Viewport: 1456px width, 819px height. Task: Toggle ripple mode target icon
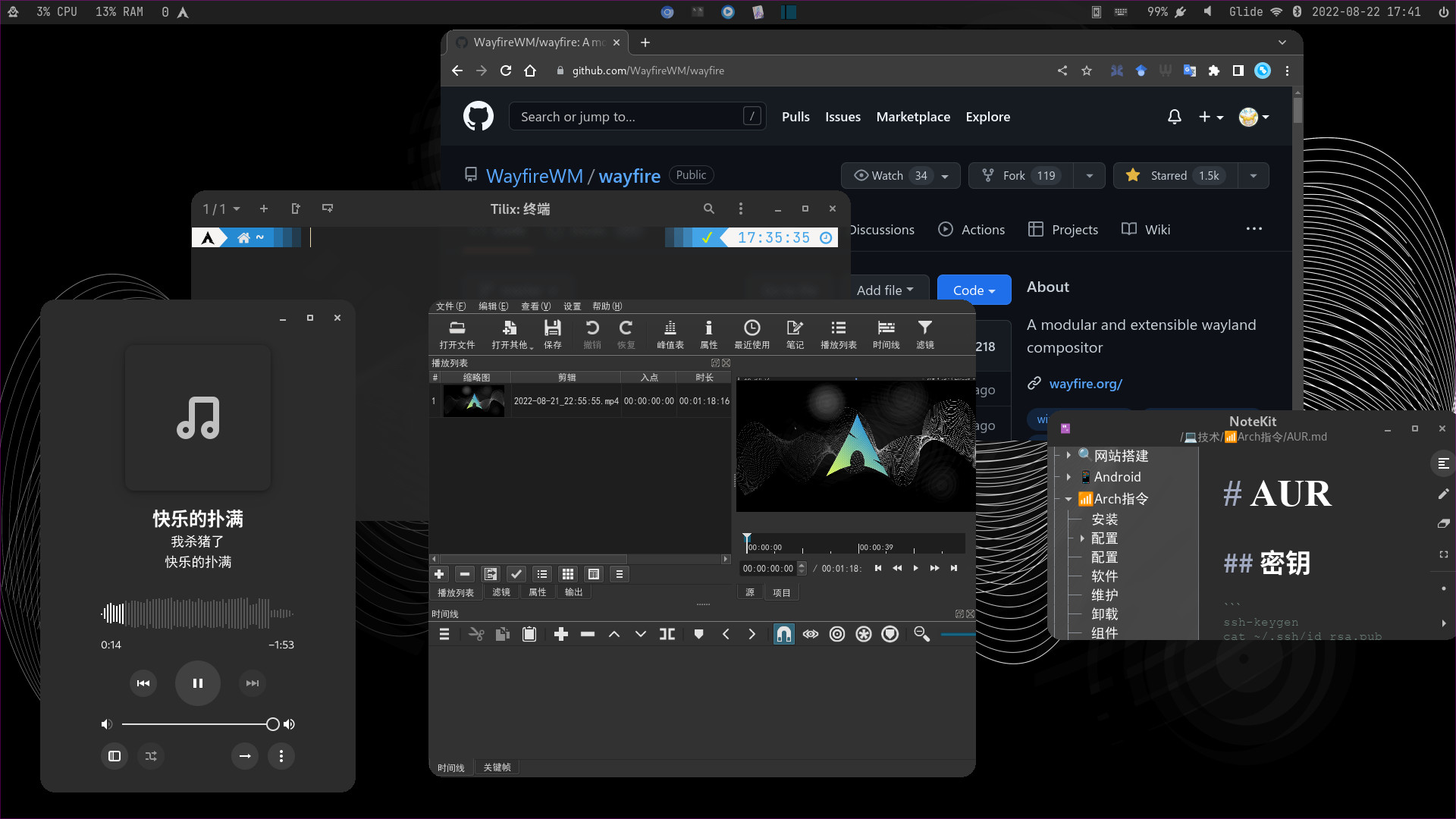(837, 634)
